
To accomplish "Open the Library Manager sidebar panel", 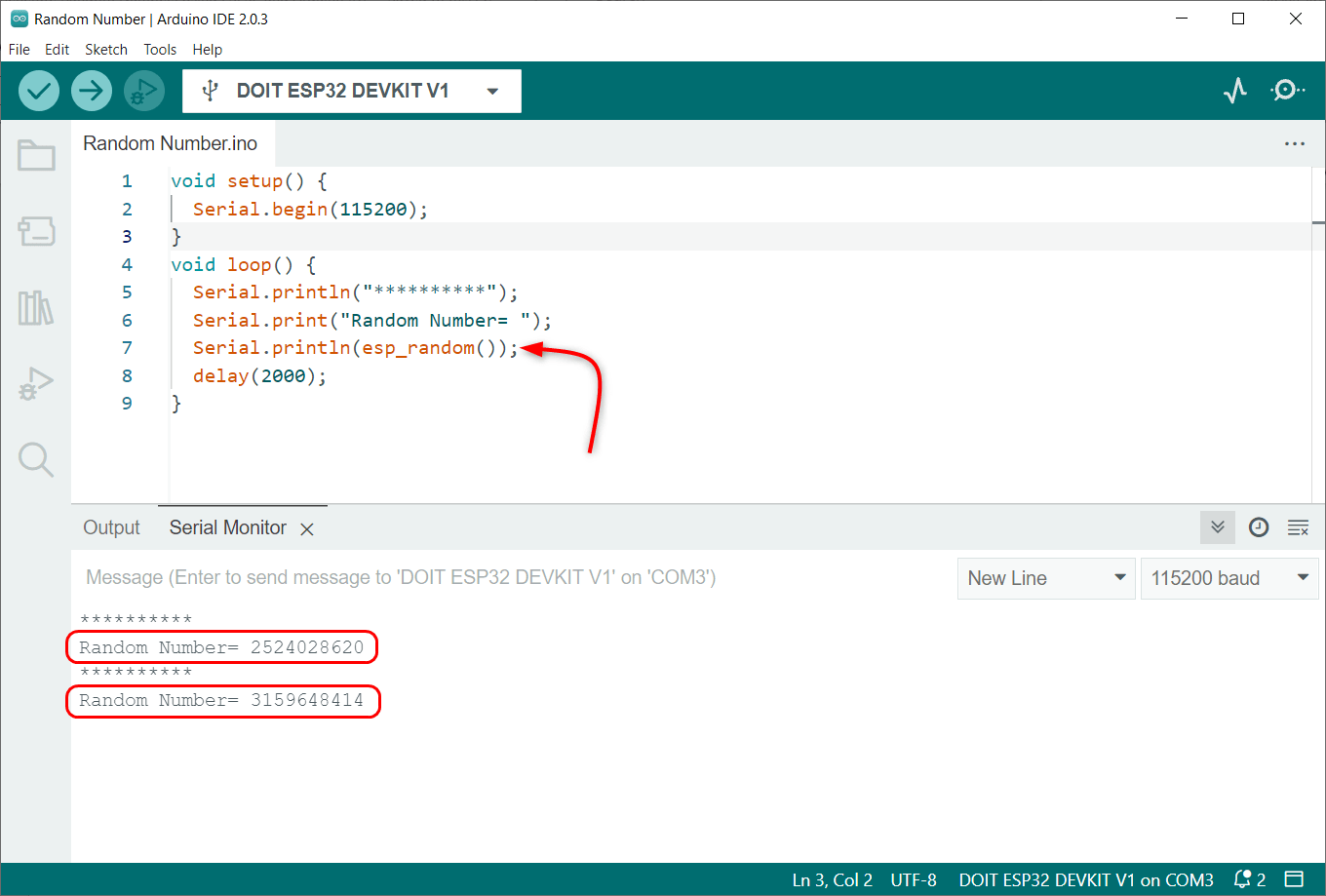I will (35, 308).
